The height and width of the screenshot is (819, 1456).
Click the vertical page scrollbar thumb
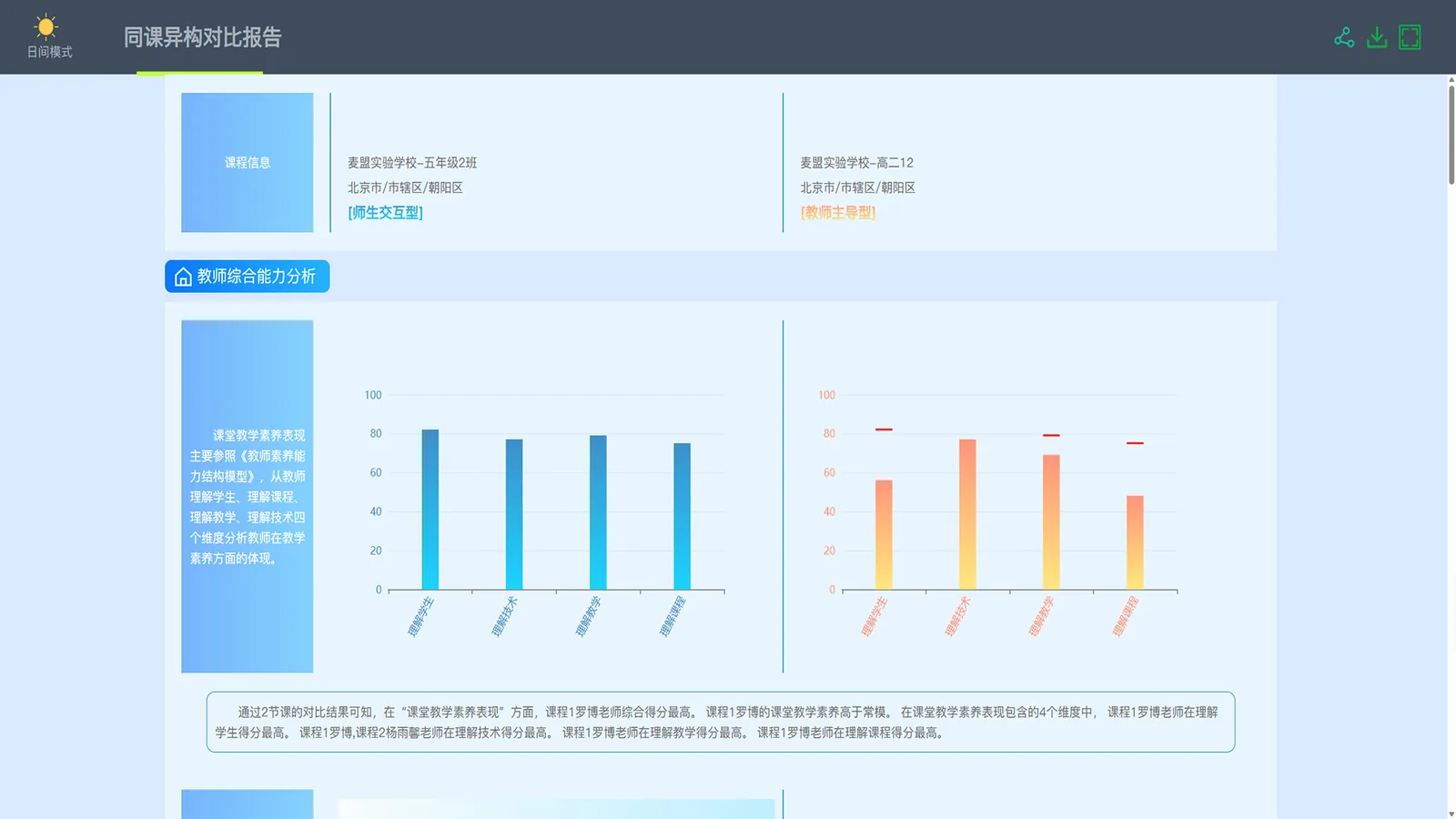coord(1451,135)
